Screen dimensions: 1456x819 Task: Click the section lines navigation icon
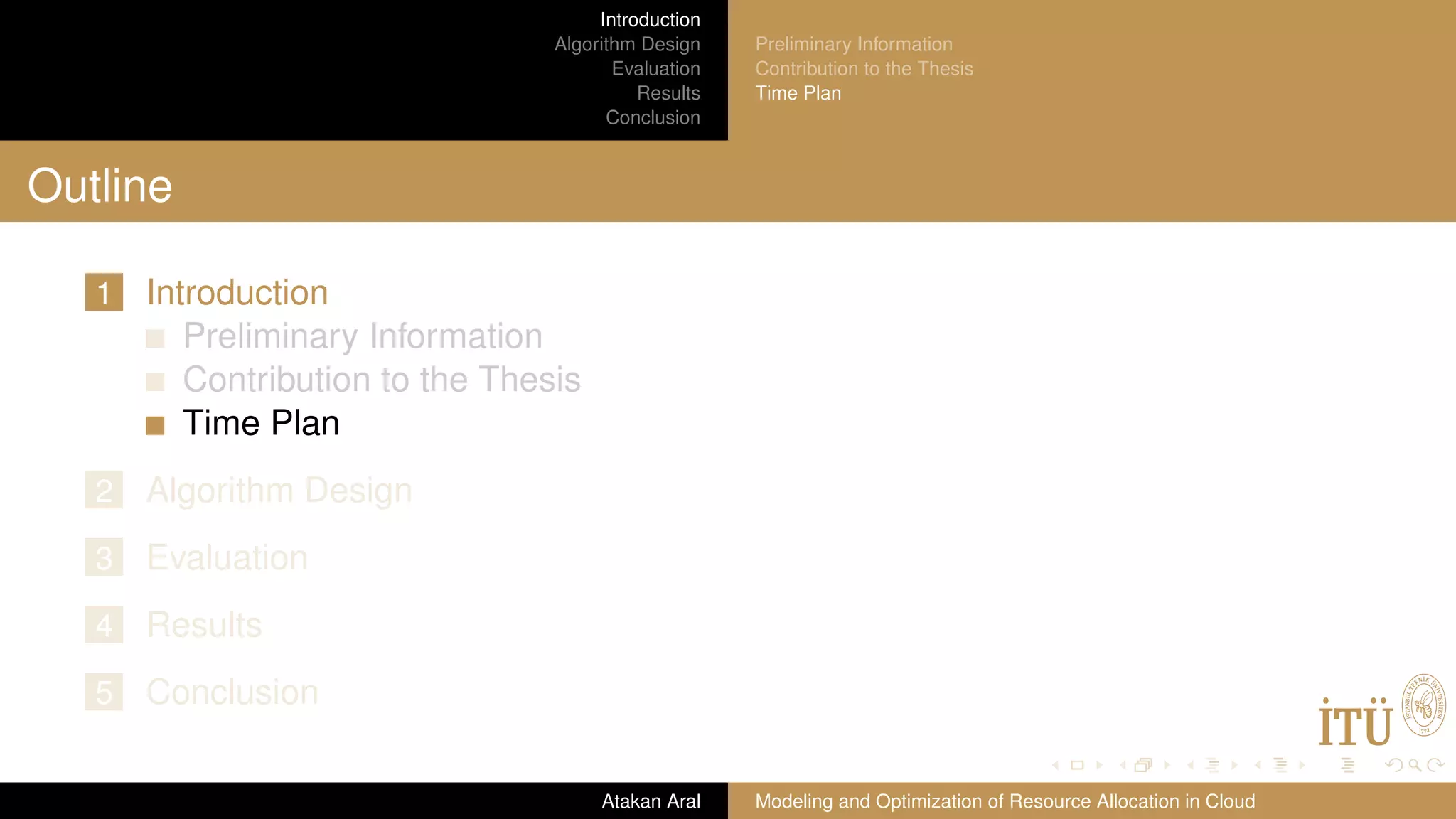1280,765
